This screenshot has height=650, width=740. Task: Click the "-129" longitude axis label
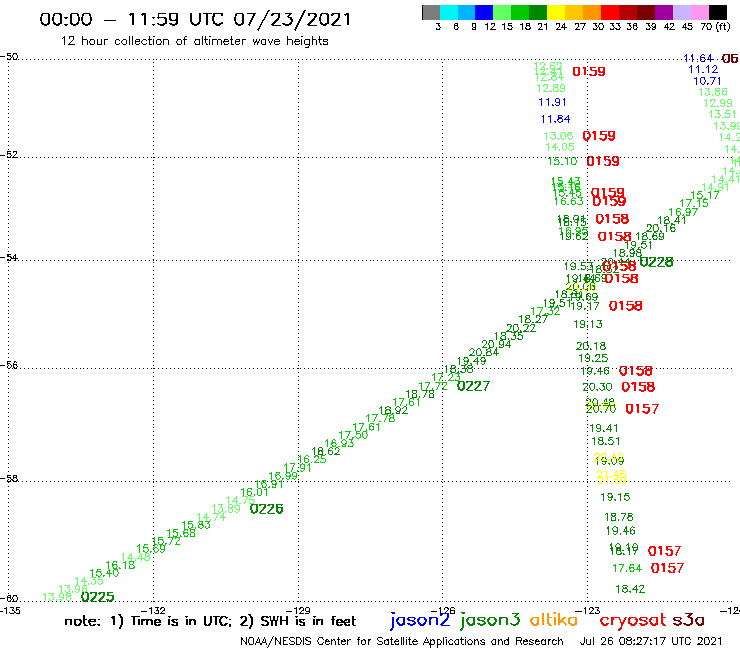point(298,611)
